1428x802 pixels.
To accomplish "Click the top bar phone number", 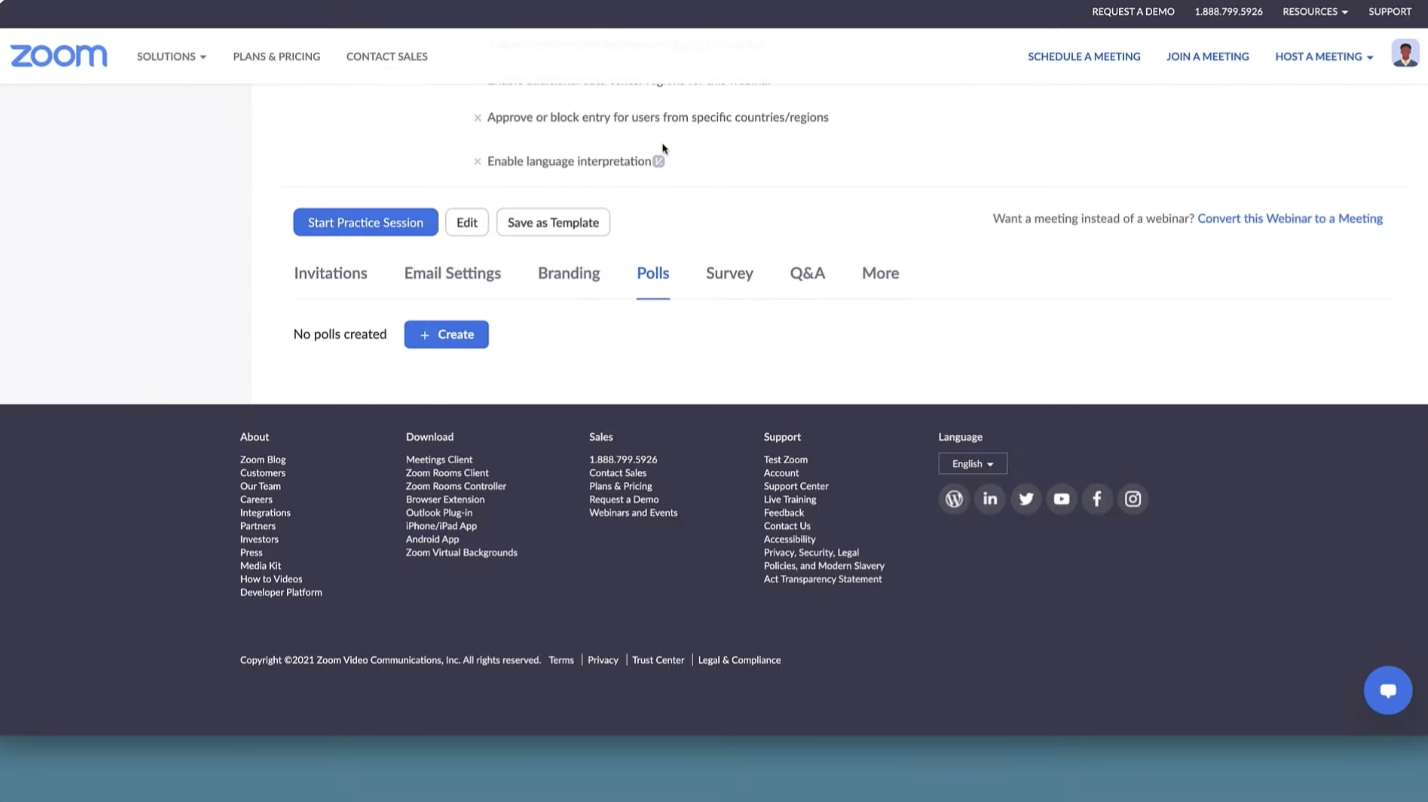I will [1228, 12].
